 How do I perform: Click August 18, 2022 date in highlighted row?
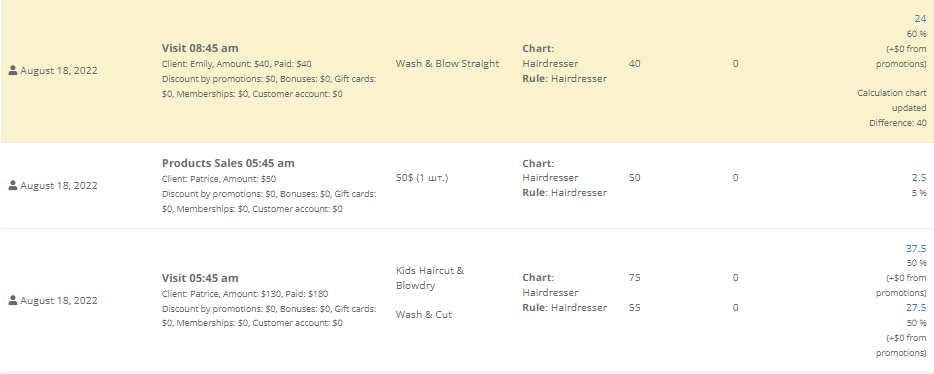(x=59, y=70)
